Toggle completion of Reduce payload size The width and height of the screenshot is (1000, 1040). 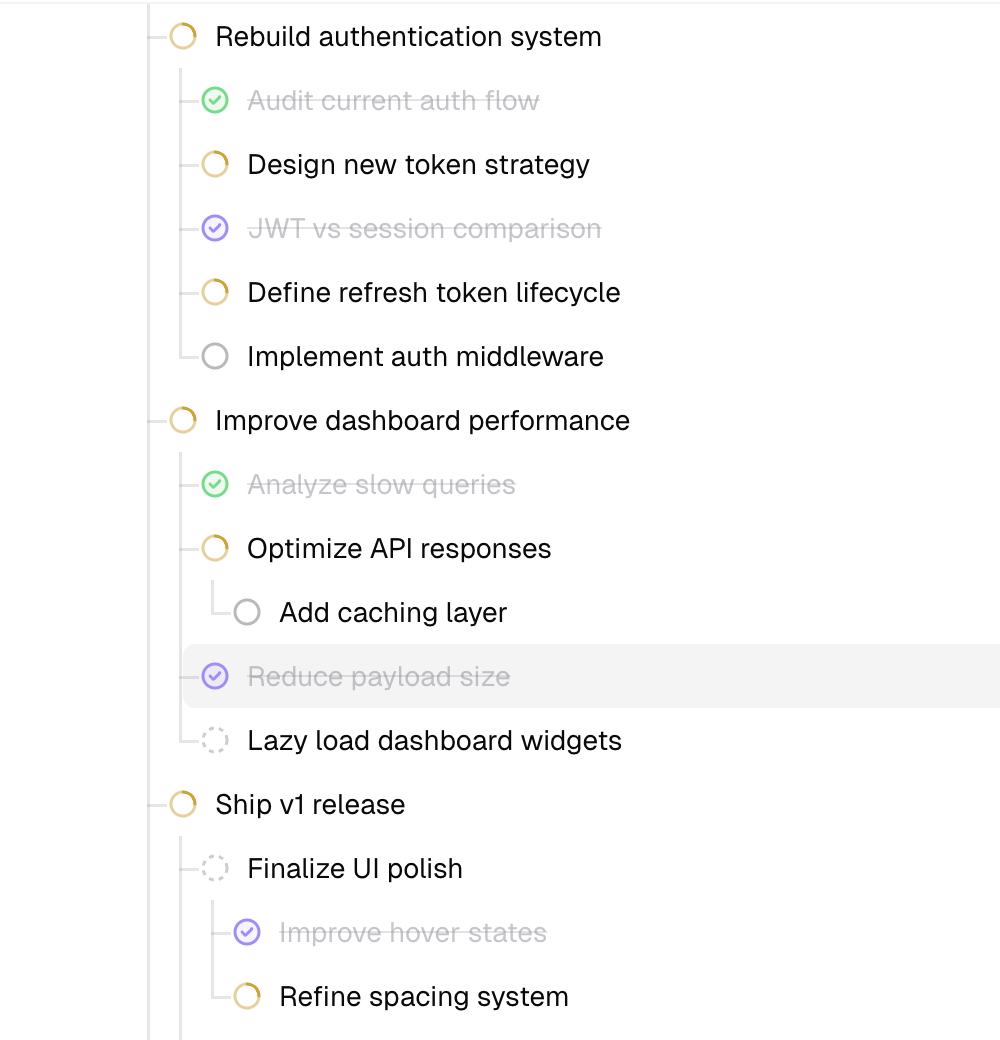pyautogui.click(x=215, y=676)
